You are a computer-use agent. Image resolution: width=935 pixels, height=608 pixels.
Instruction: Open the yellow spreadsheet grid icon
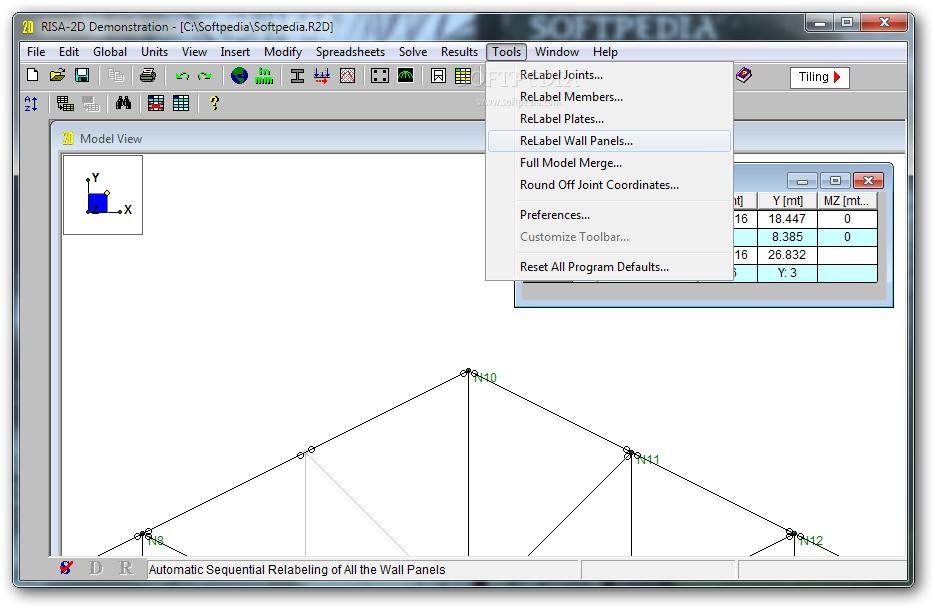click(x=463, y=76)
